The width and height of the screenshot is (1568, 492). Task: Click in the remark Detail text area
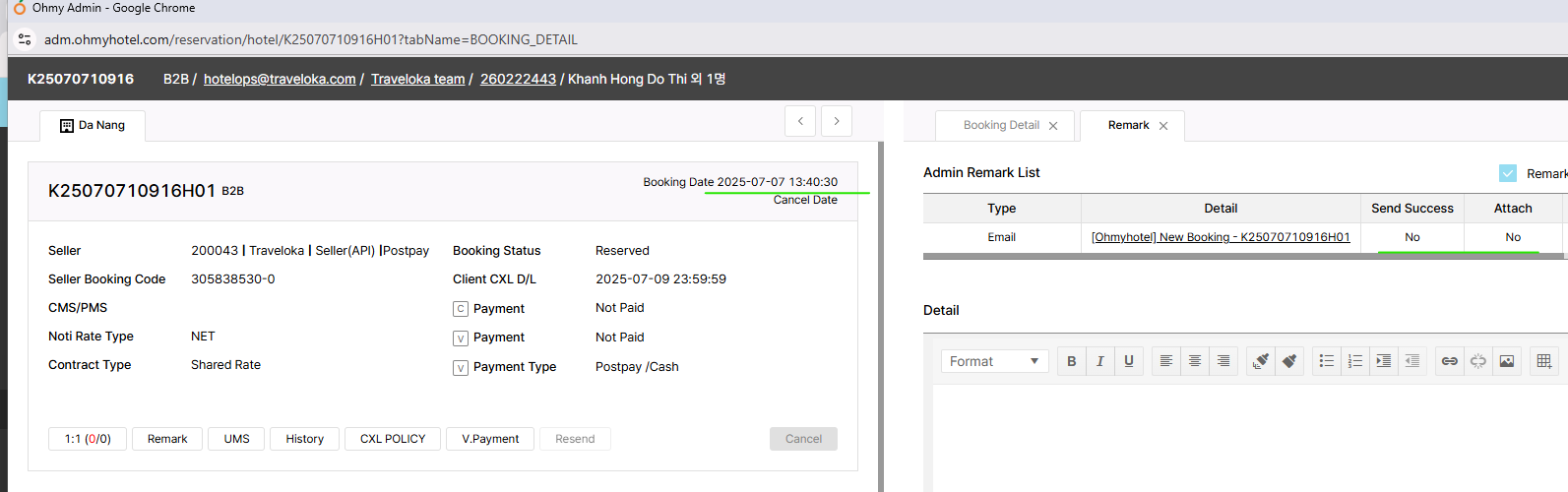[1240, 433]
